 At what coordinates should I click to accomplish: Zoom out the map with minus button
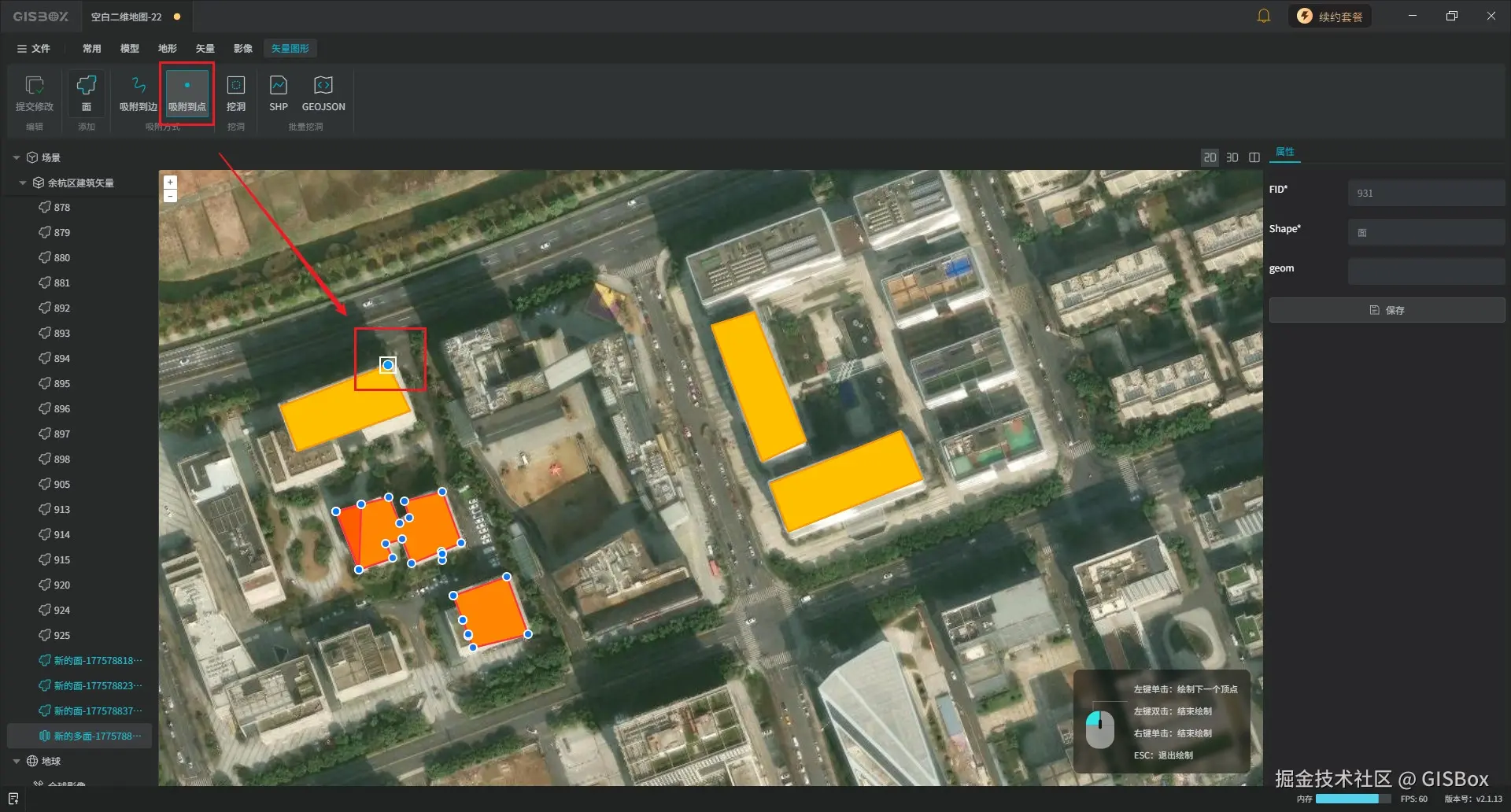point(170,196)
